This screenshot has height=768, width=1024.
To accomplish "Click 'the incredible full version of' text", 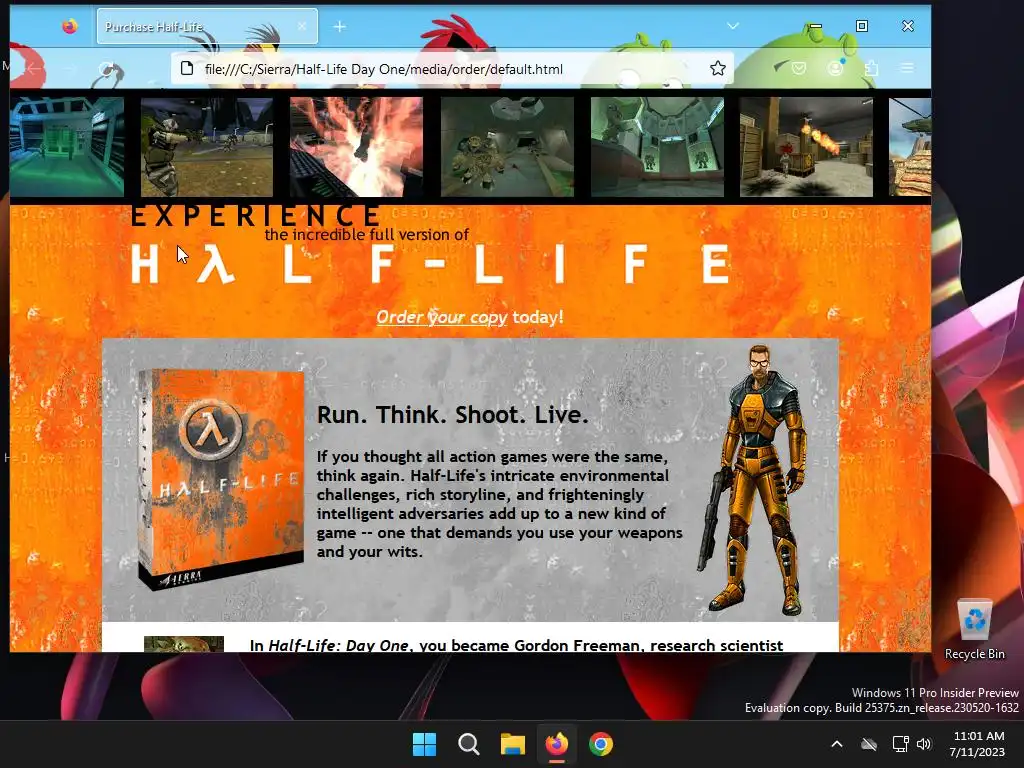I will point(366,234).
